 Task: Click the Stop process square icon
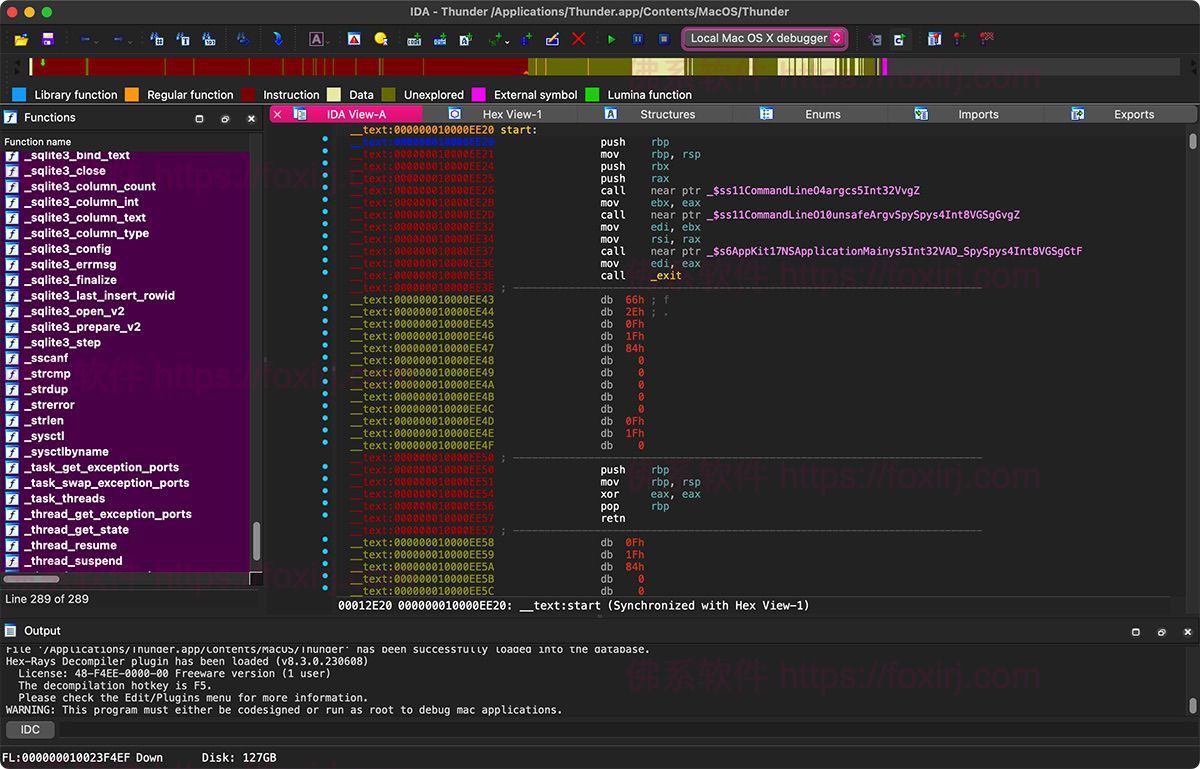tap(664, 39)
